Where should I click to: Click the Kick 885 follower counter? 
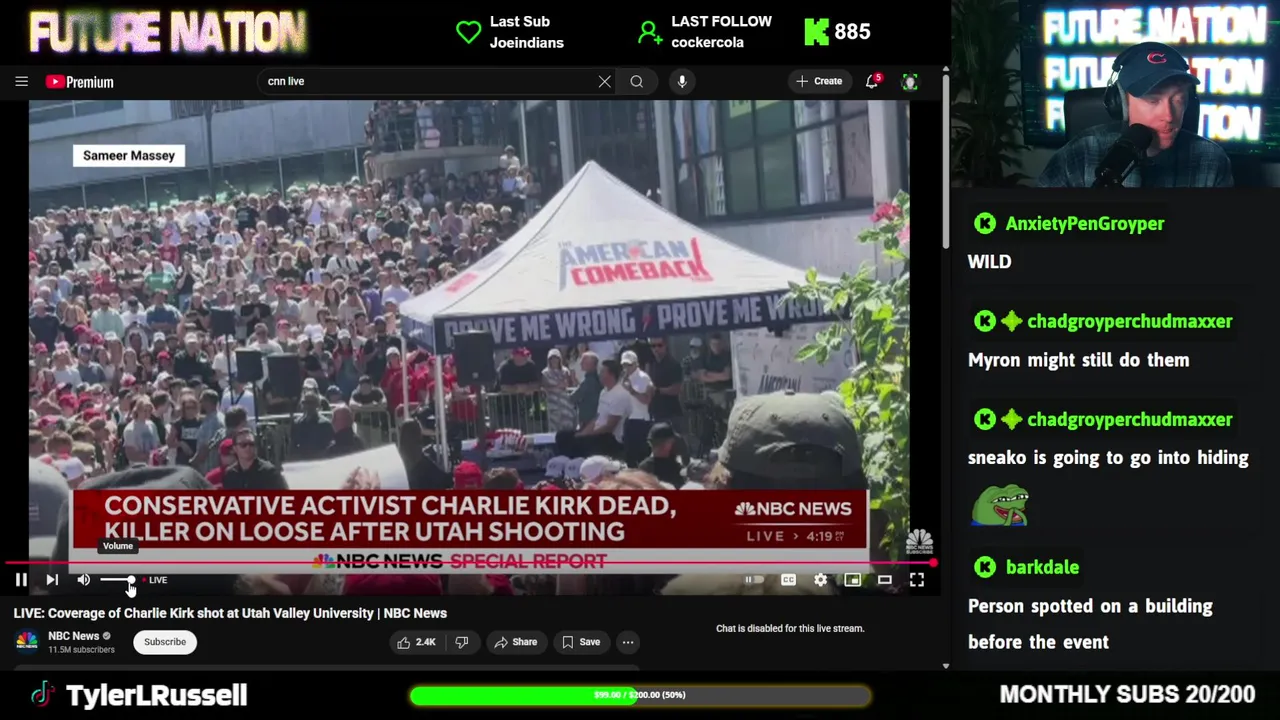point(838,32)
